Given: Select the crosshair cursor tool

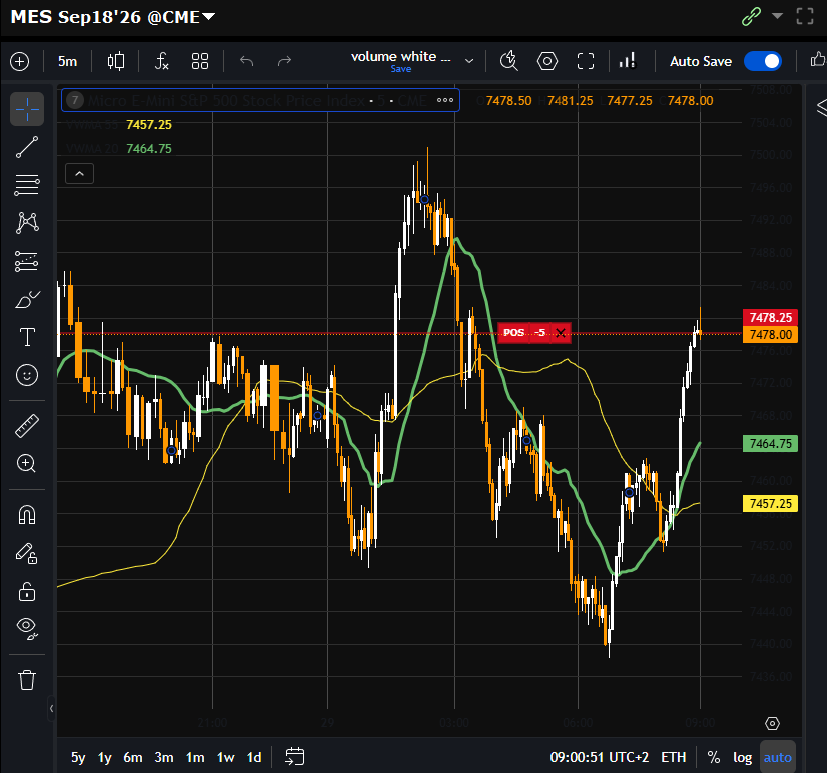Looking at the screenshot, I should (x=27, y=109).
